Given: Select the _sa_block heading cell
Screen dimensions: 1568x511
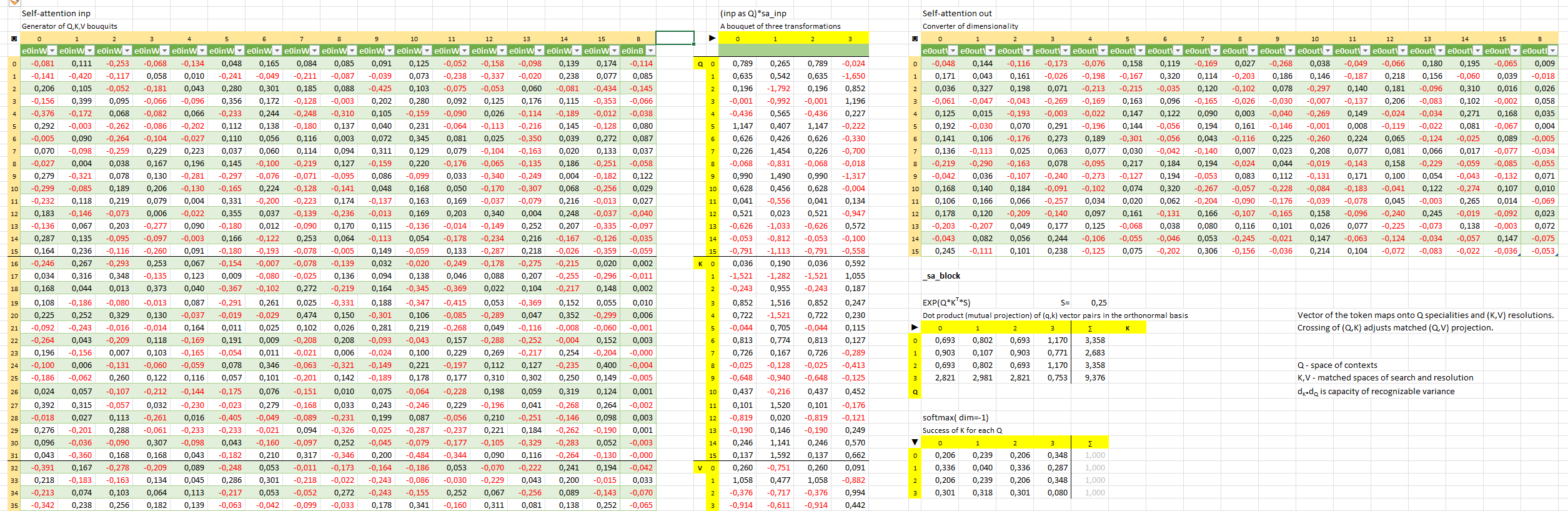Looking at the screenshot, I should (x=941, y=275).
